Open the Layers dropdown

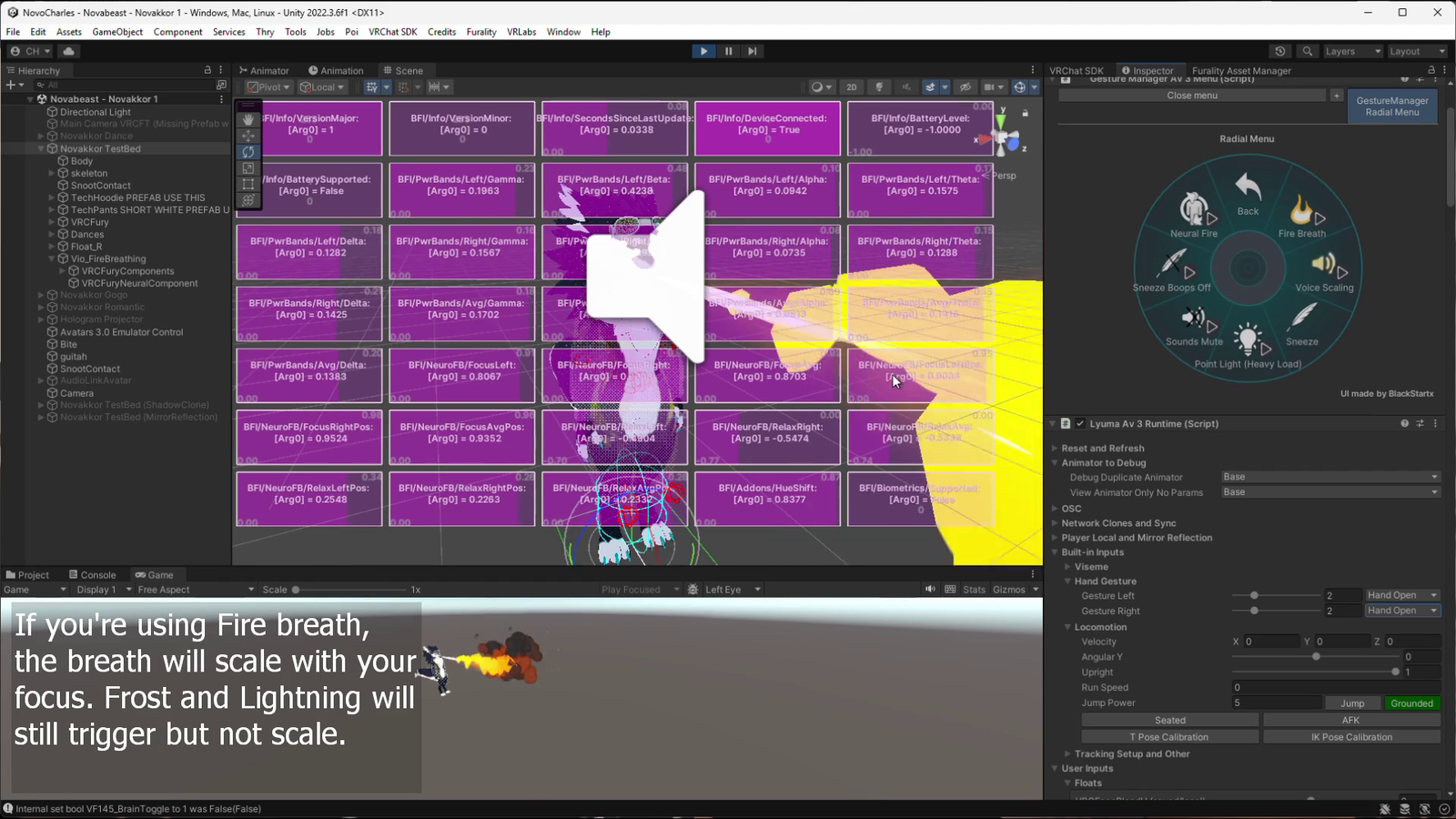(1351, 52)
